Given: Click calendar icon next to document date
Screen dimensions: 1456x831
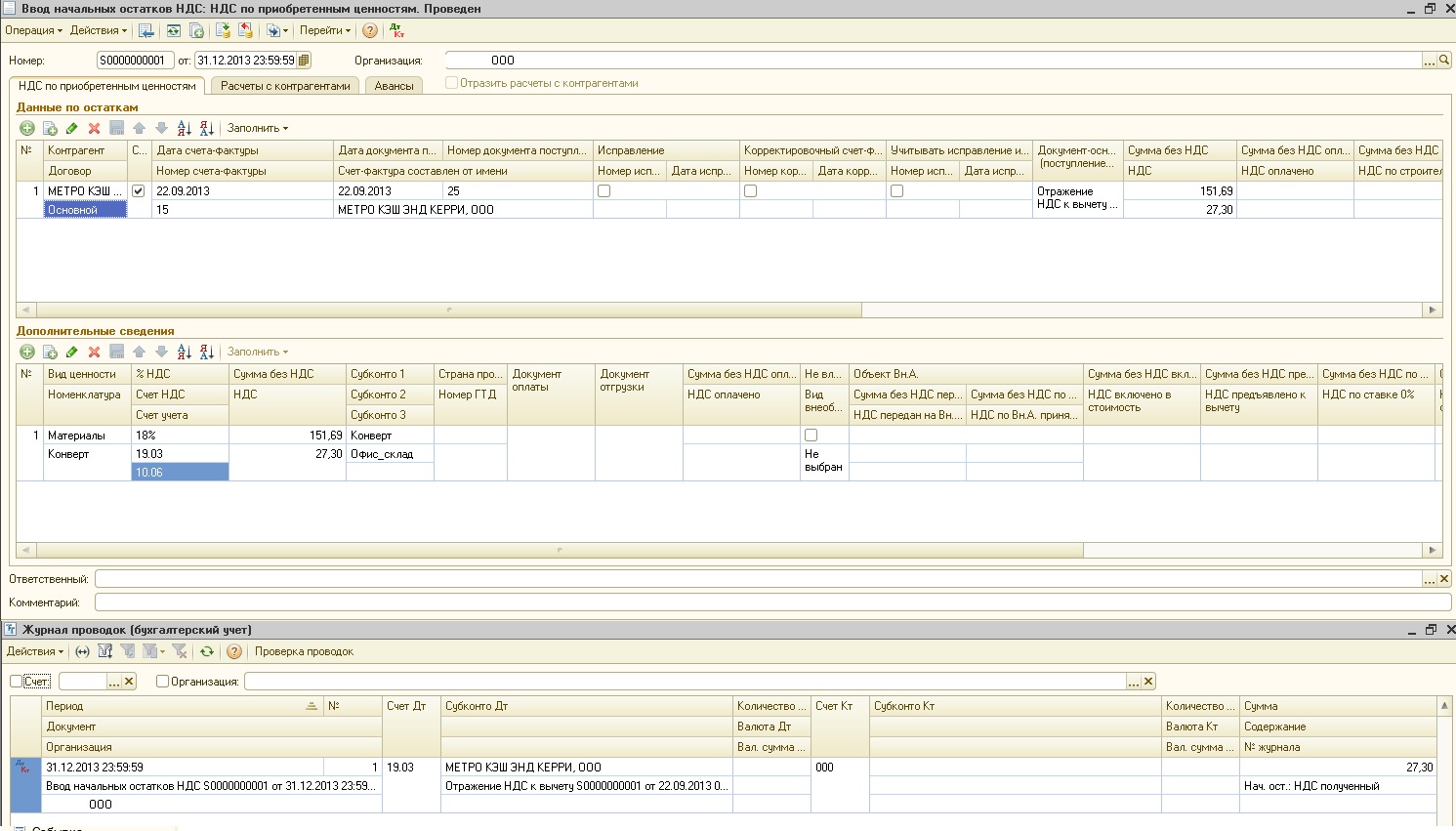Looking at the screenshot, I should (304, 60).
